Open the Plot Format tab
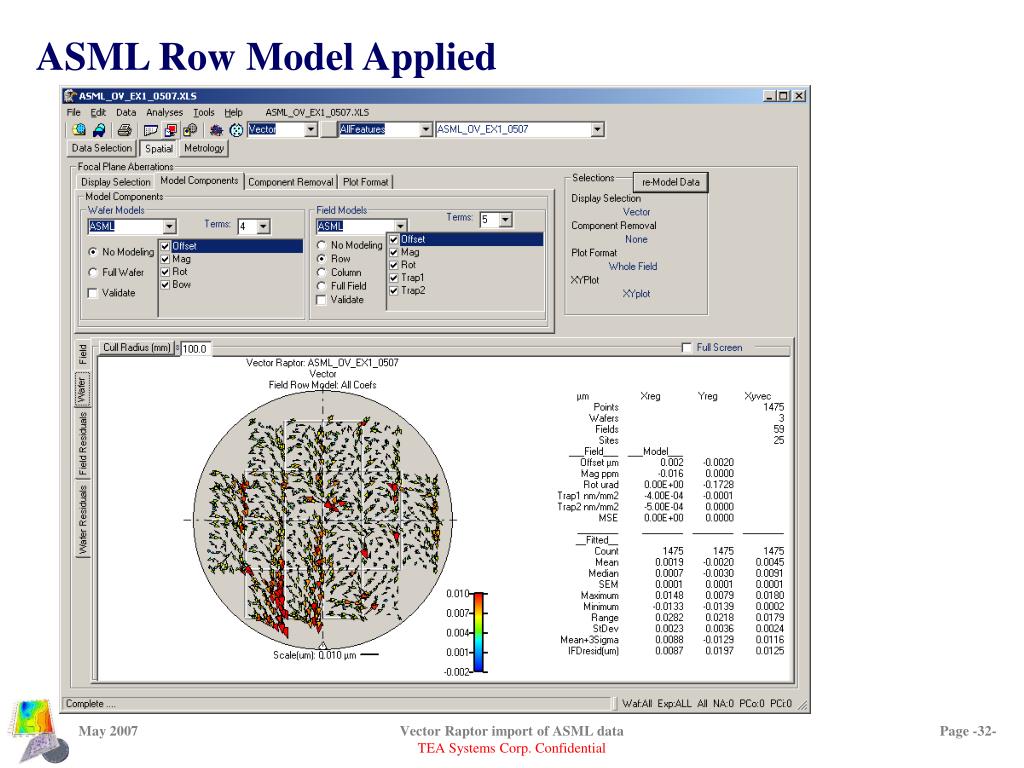 (366, 182)
